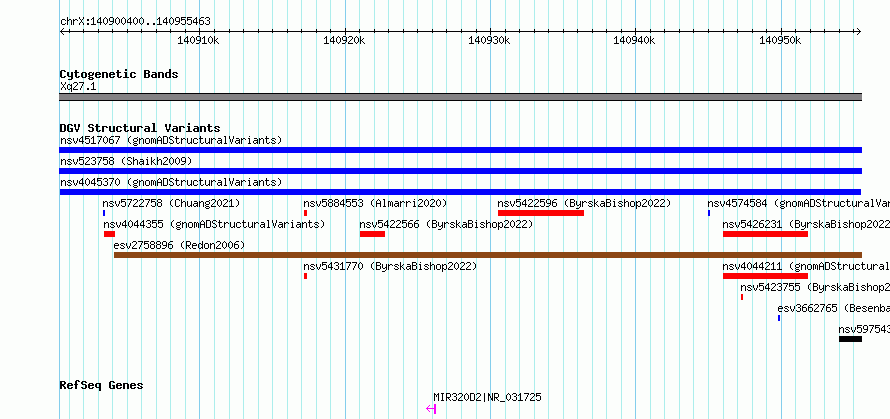Open nsv5884553 (Almarri2020) label
Image resolution: width=890 pixels, height=419 pixels.
(375, 203)
